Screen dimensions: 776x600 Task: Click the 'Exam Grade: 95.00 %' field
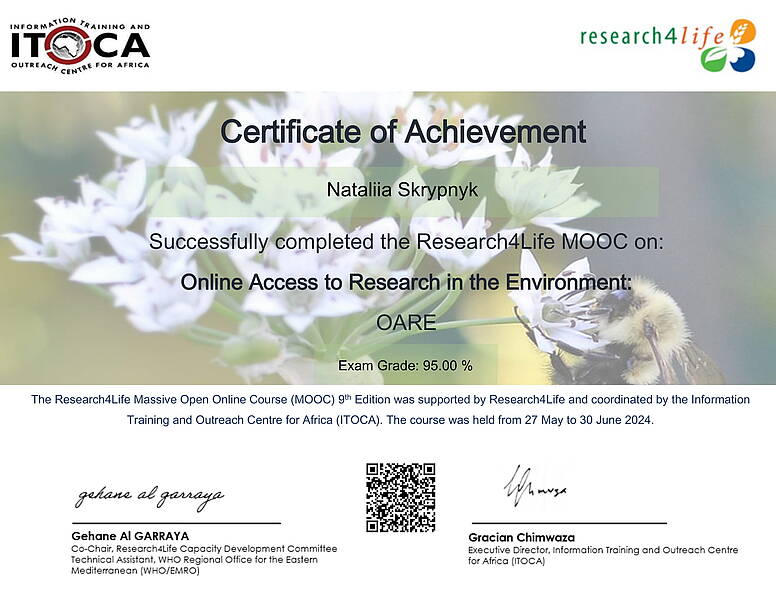click(x=405, y=365)
